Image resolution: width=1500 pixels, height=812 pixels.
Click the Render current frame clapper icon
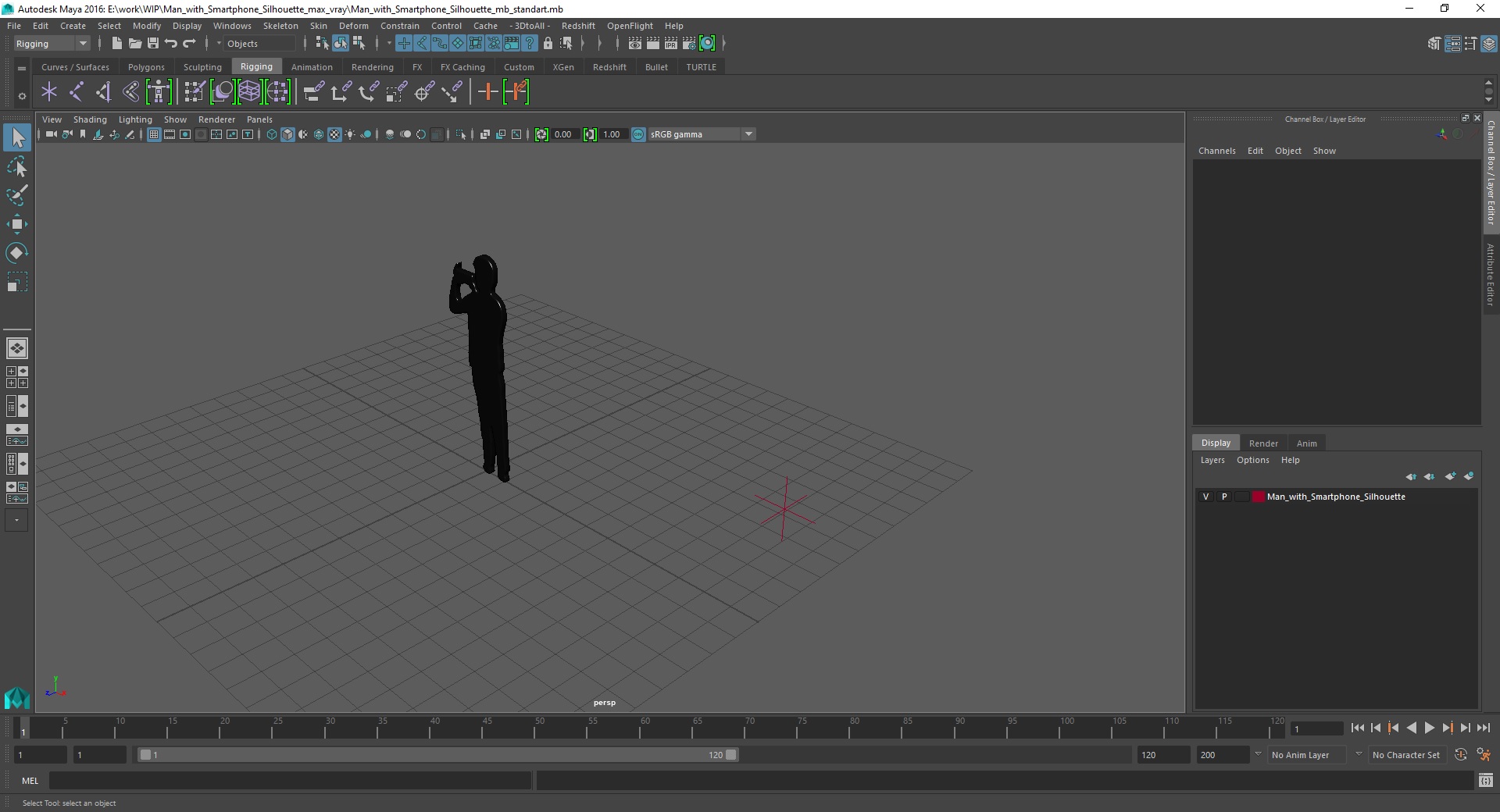click(x=653, y=44)
